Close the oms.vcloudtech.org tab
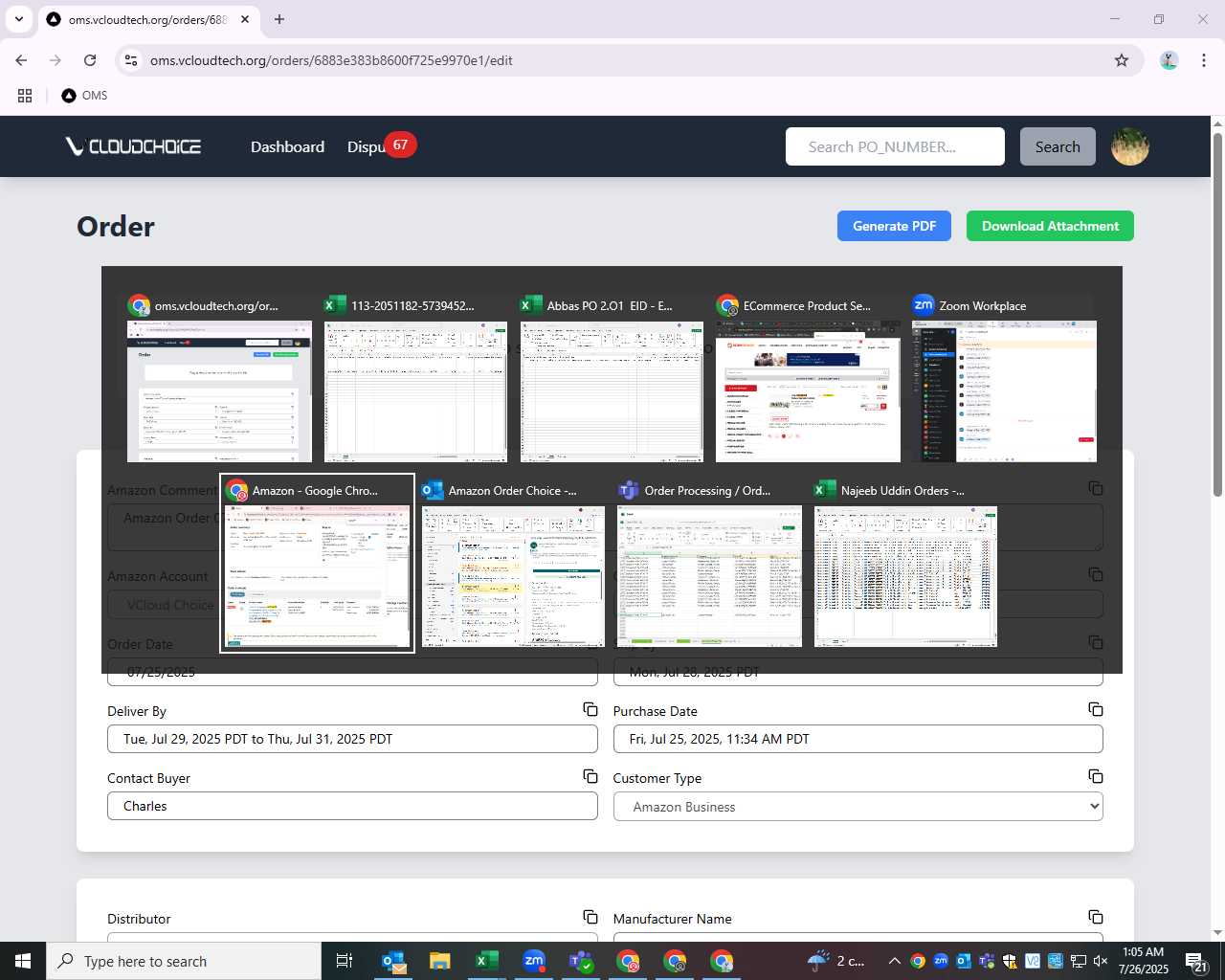 [245, 19]
